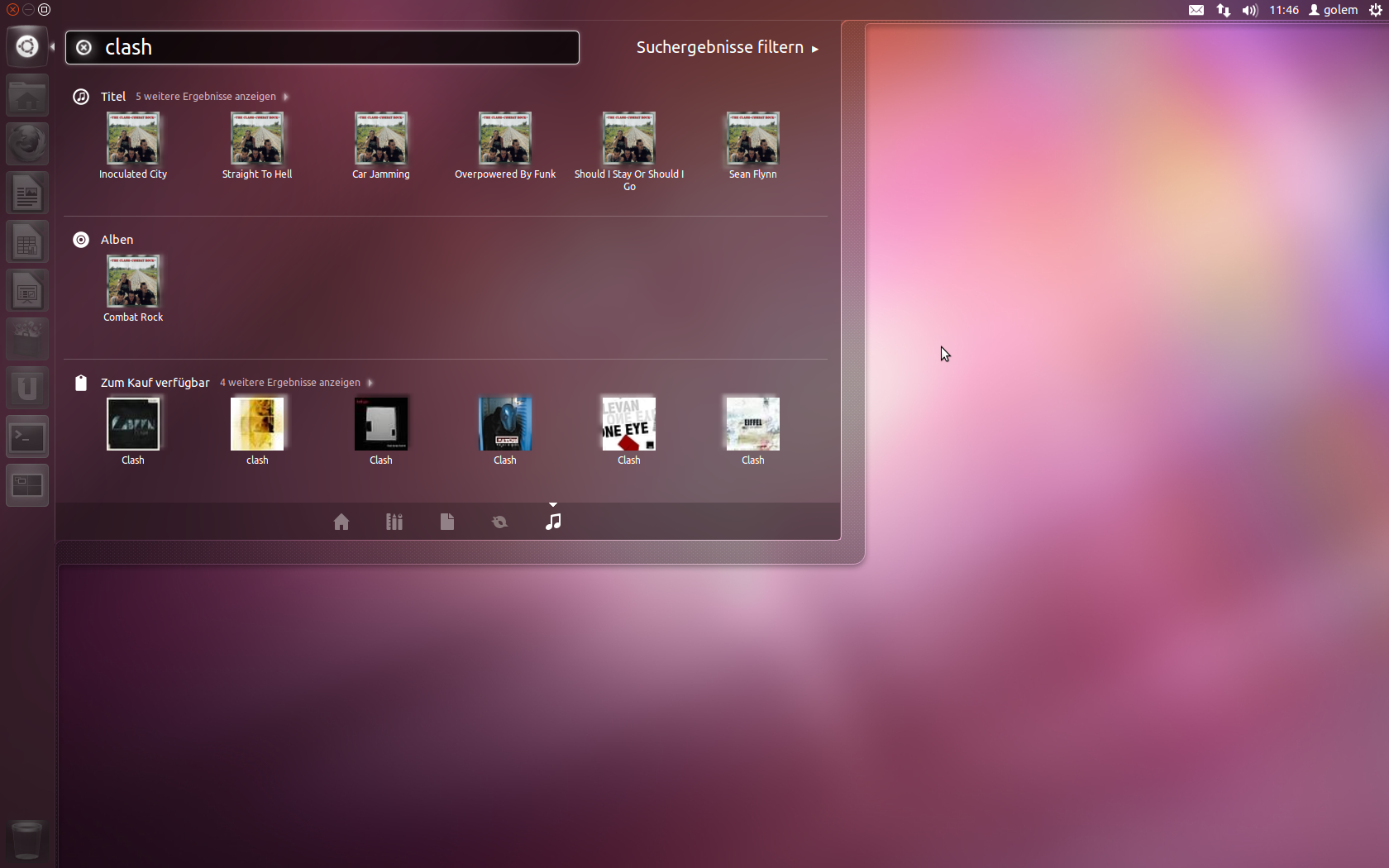Switch to the Music lens

pyautogui.click(x=553, y=521)
